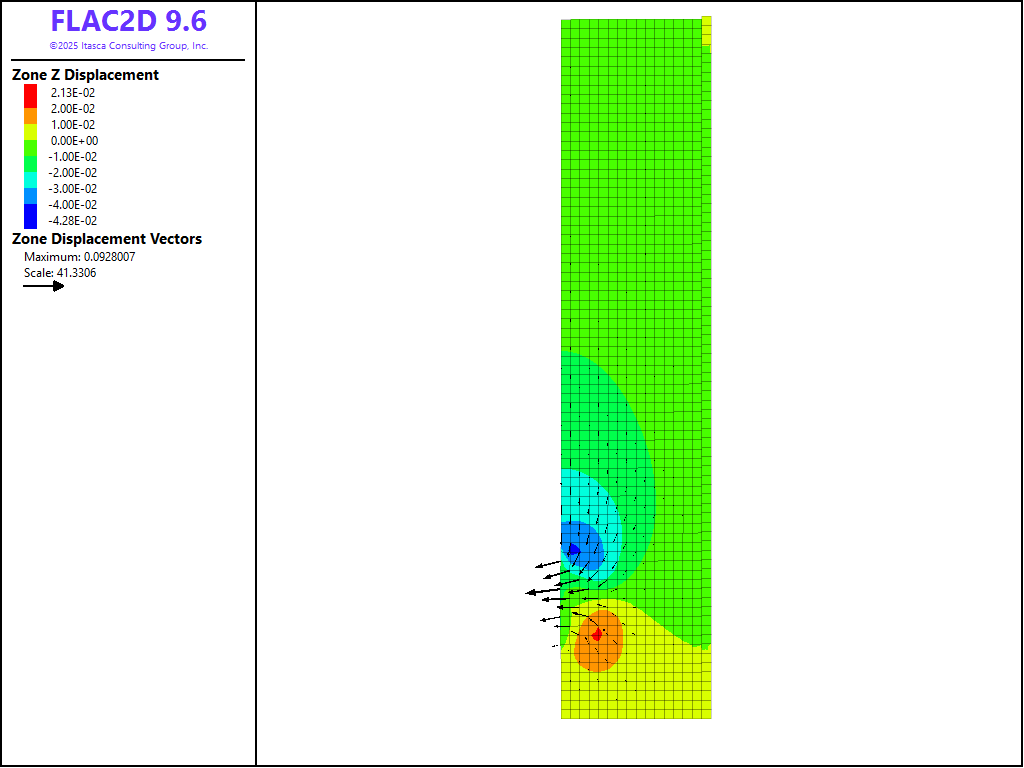Screen dimensions: 1024x768
Task: Click the cyan -2.00E-02 legend swatch
Action: tap(31, 173)
